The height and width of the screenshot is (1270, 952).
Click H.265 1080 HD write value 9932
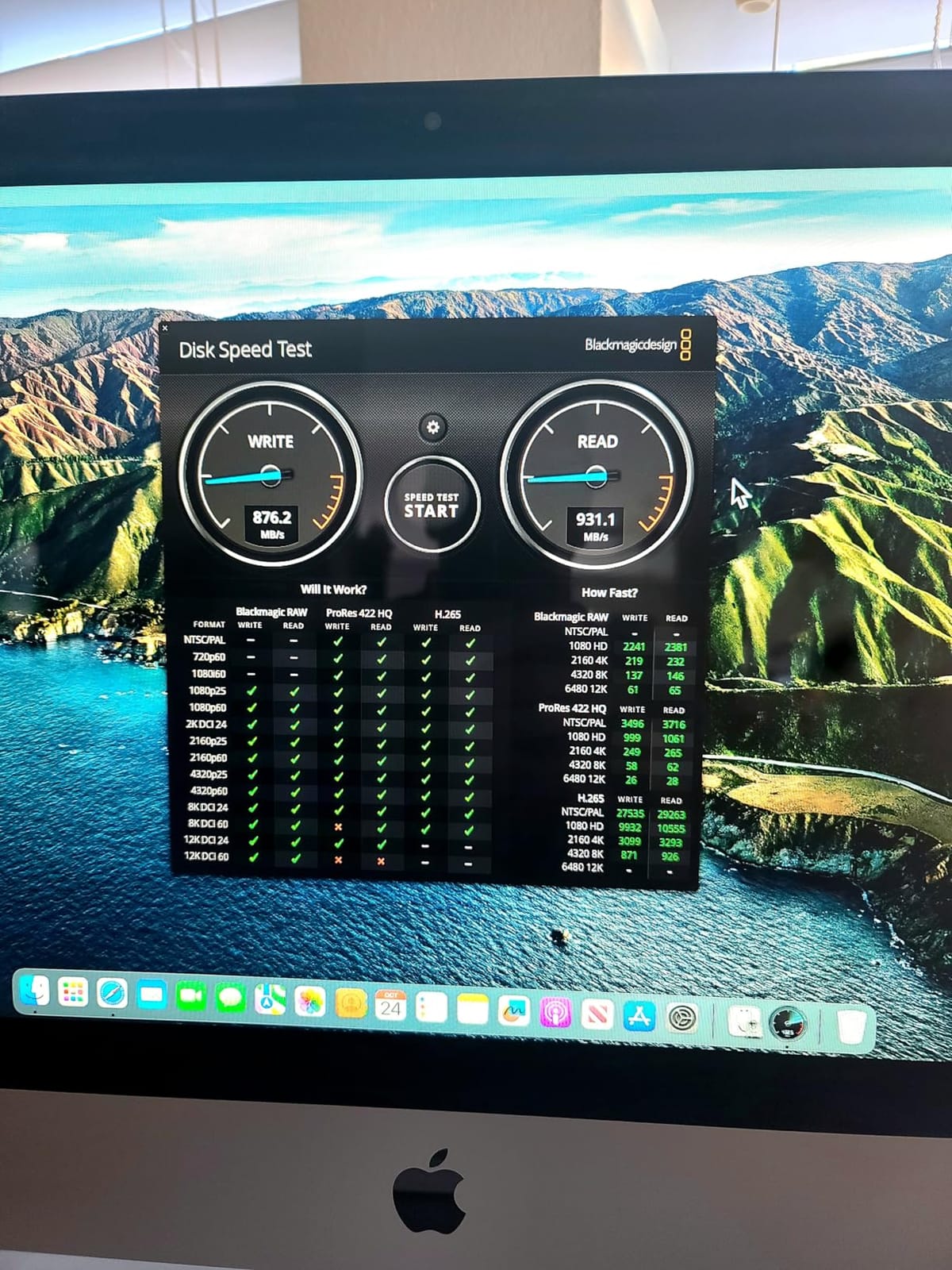tap(630, 828)
